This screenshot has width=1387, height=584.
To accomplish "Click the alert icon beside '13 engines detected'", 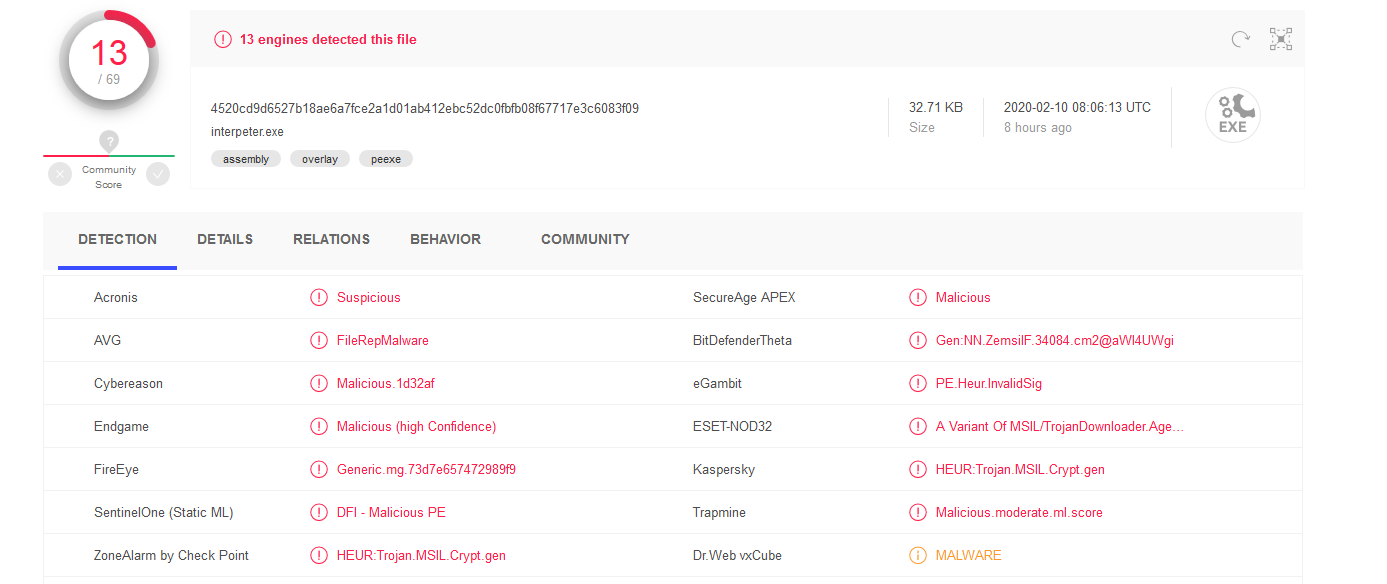I will [223, 40].
